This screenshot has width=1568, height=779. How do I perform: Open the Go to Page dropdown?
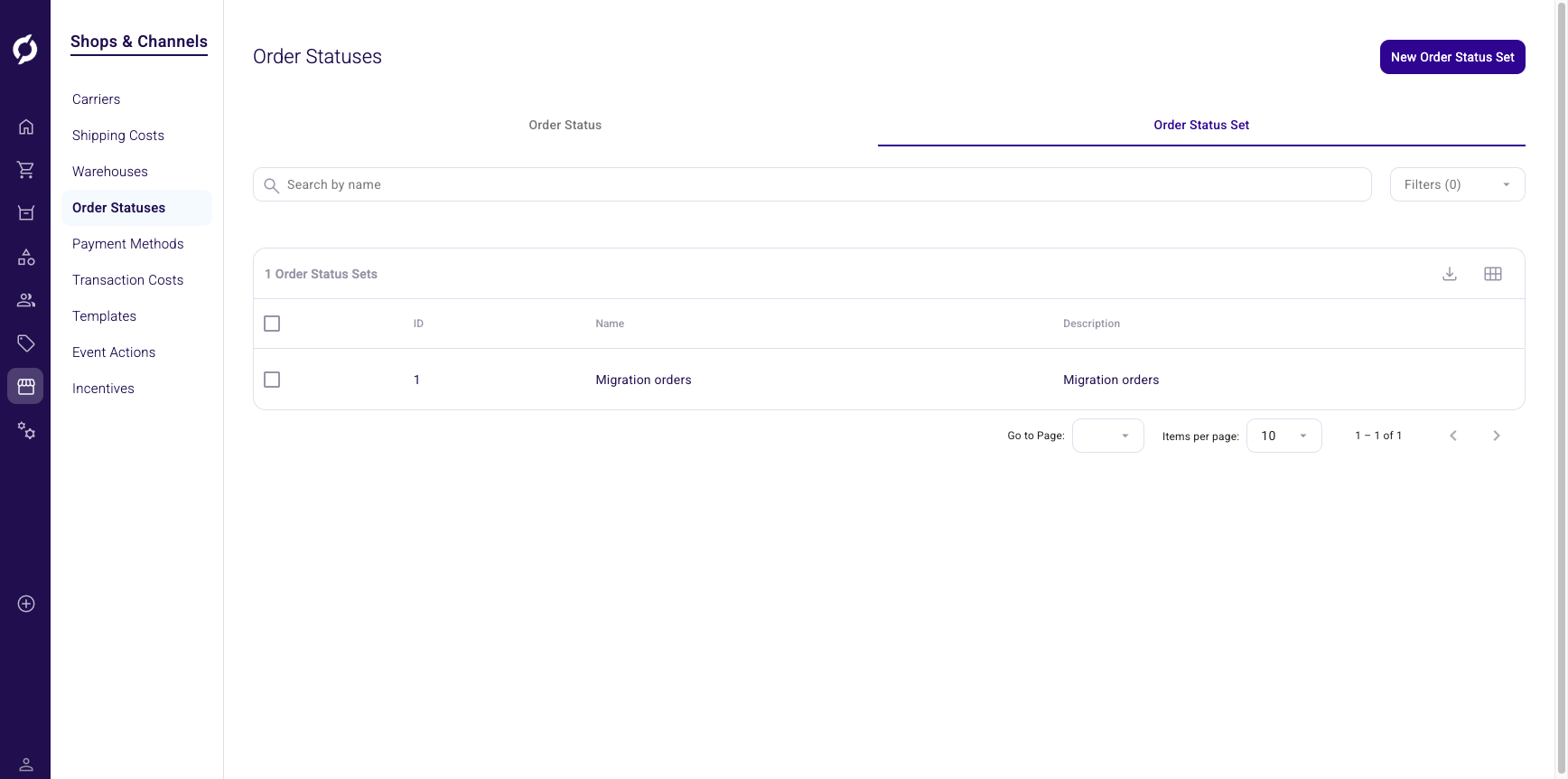pyautogui.click(x=1108, y=436)
